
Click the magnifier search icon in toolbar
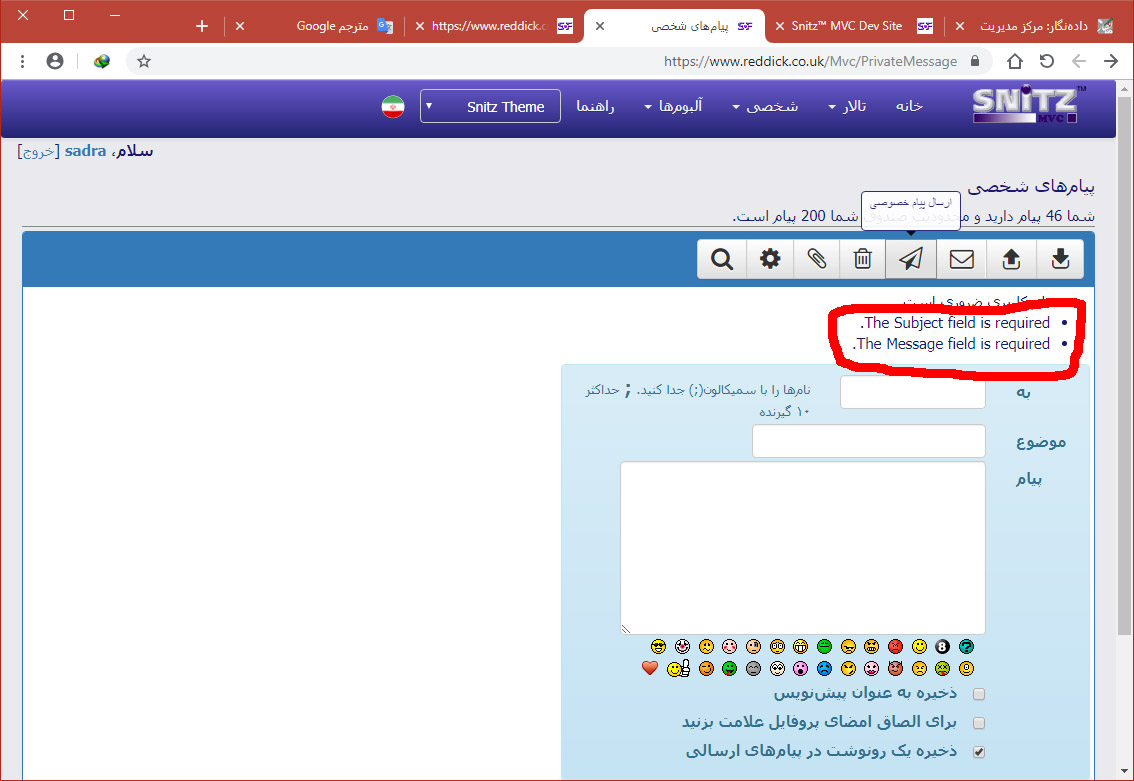point(722,260)
